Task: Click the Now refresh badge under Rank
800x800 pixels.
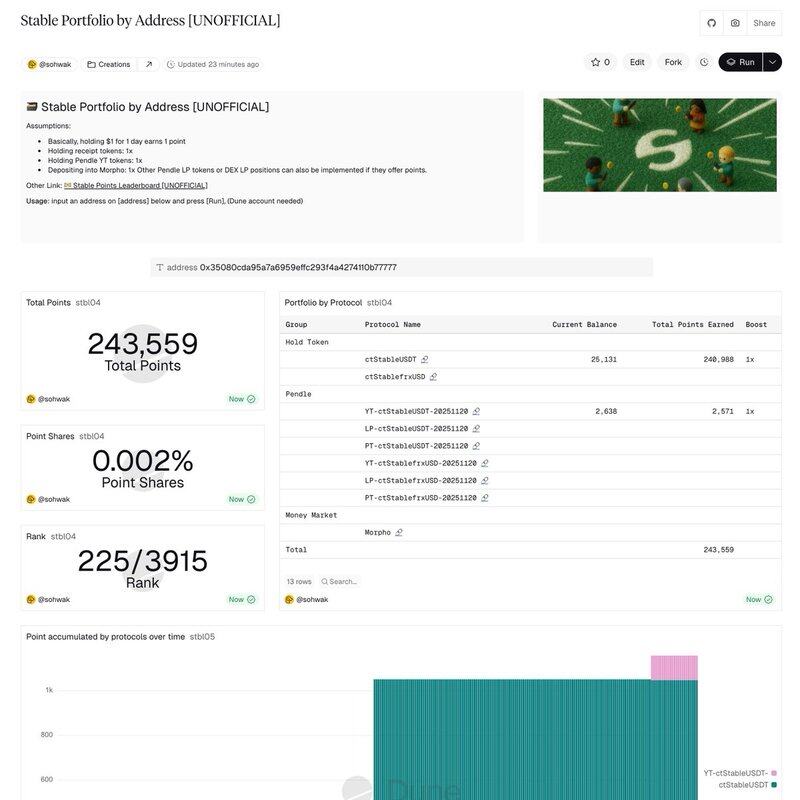Action: pos(242,600)
